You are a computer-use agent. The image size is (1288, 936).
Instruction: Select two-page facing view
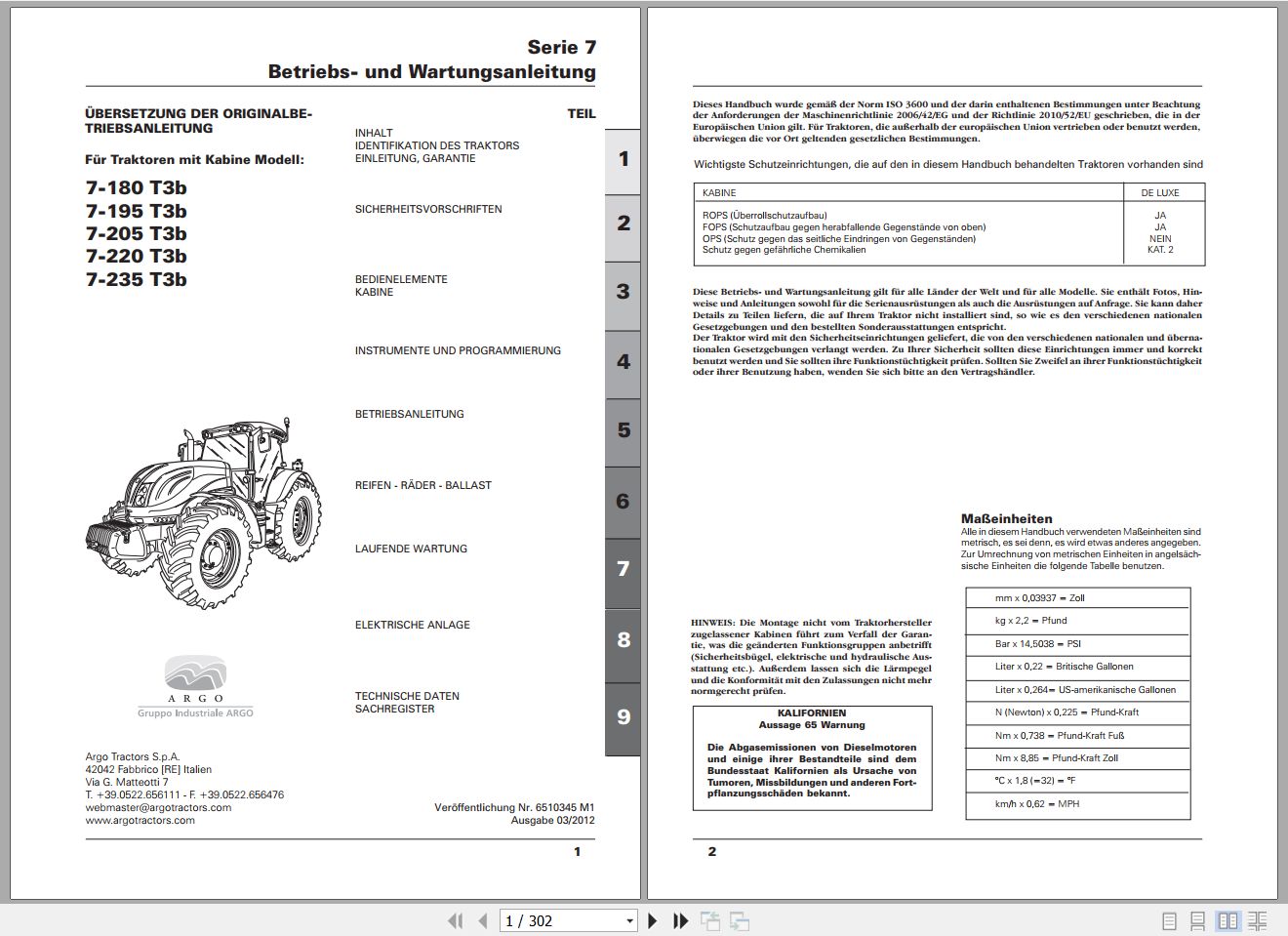pyautogui.click(x=1228, y=920)
